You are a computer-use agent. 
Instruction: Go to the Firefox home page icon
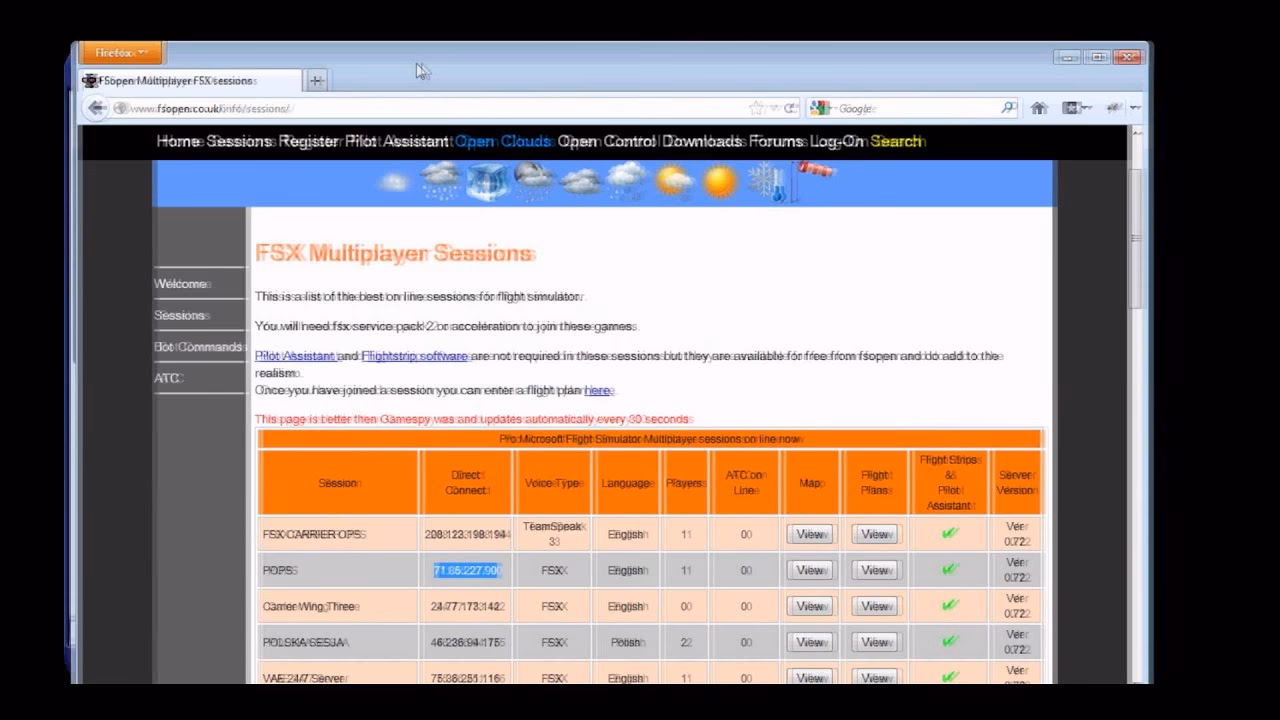coord(1039,108)
